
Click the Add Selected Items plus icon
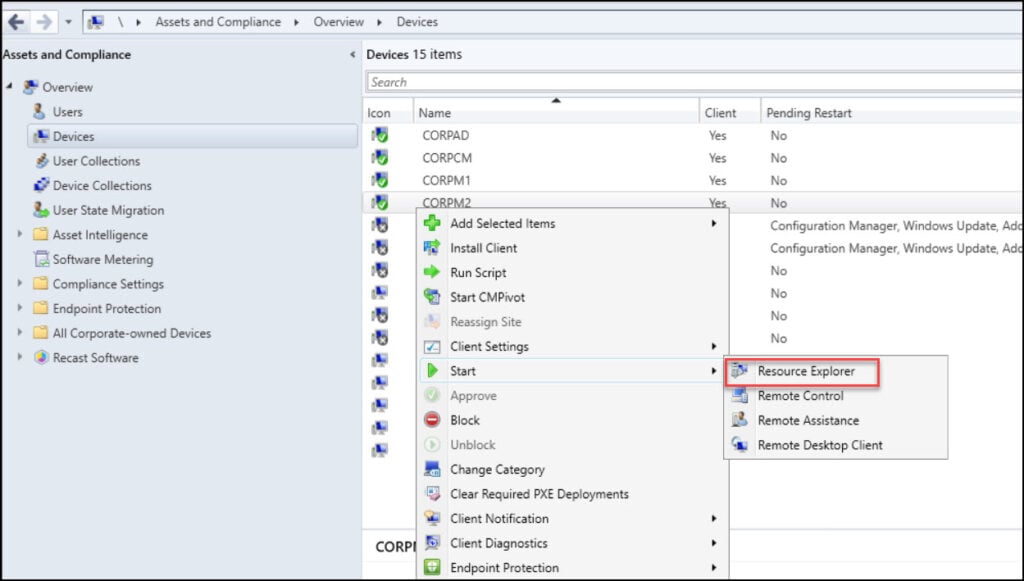click(x=432, y=223)
